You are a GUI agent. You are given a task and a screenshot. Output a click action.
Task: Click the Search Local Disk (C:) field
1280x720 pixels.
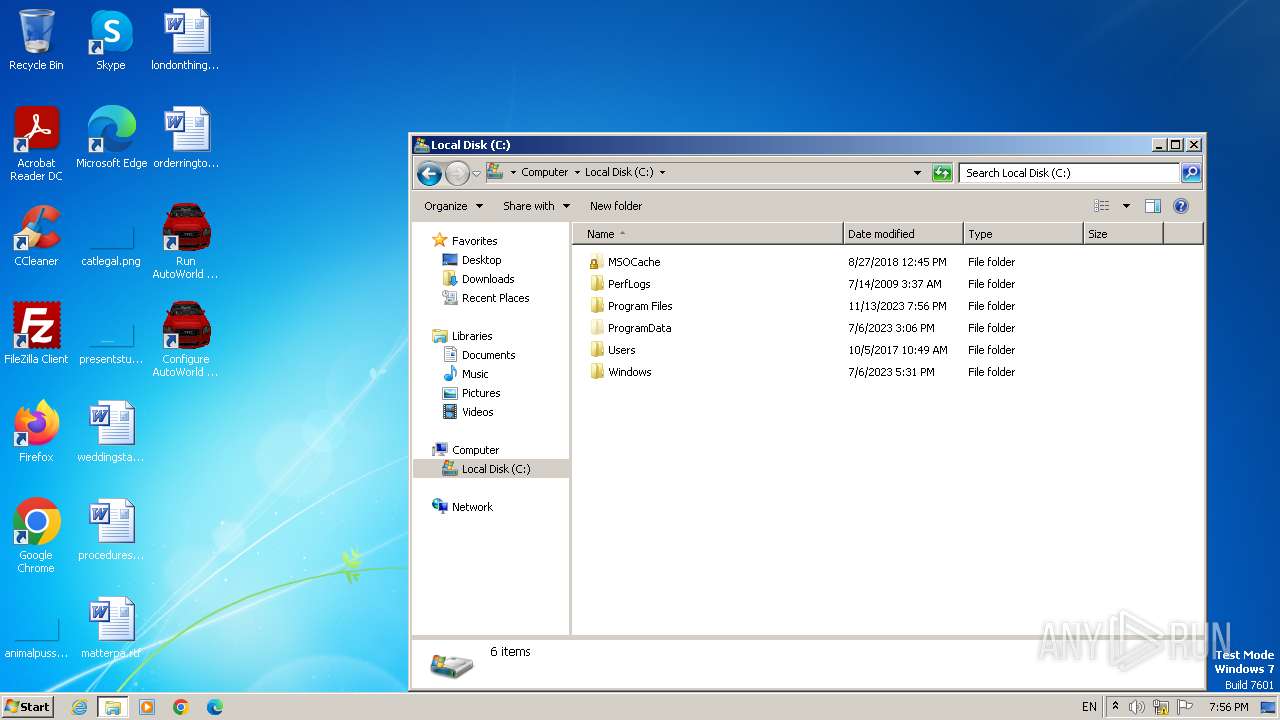click(1068, 173)
